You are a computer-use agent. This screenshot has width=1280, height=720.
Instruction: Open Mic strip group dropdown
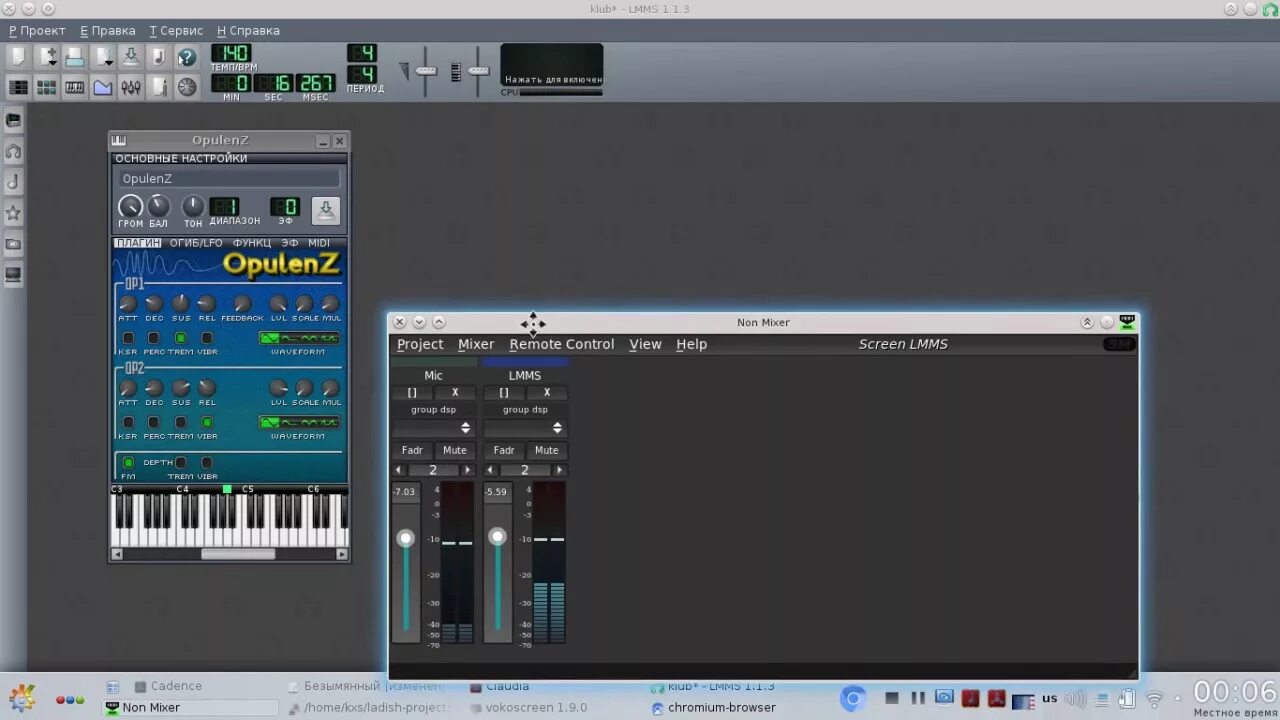point(433,428)
